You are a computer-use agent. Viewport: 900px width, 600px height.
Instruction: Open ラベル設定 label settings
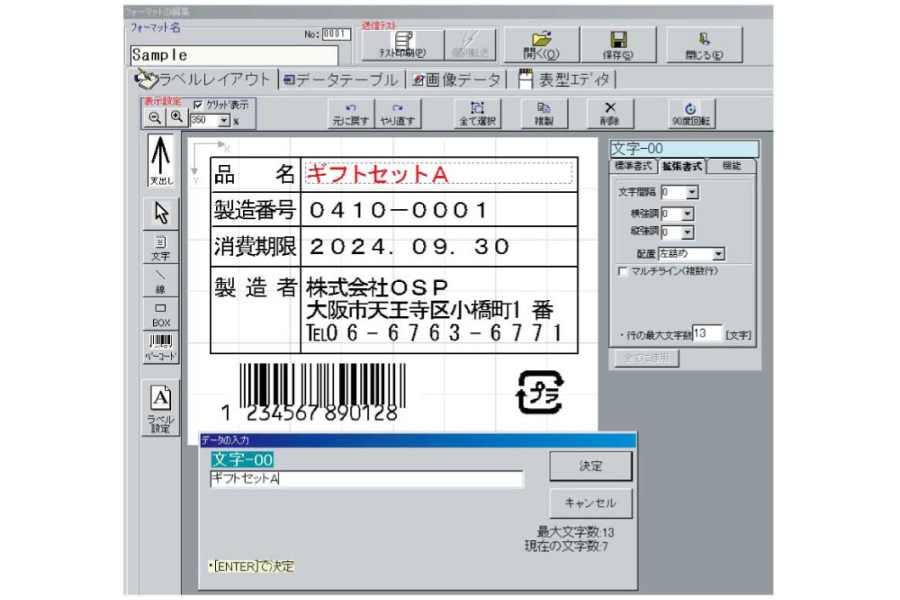(x=161, y=408)
